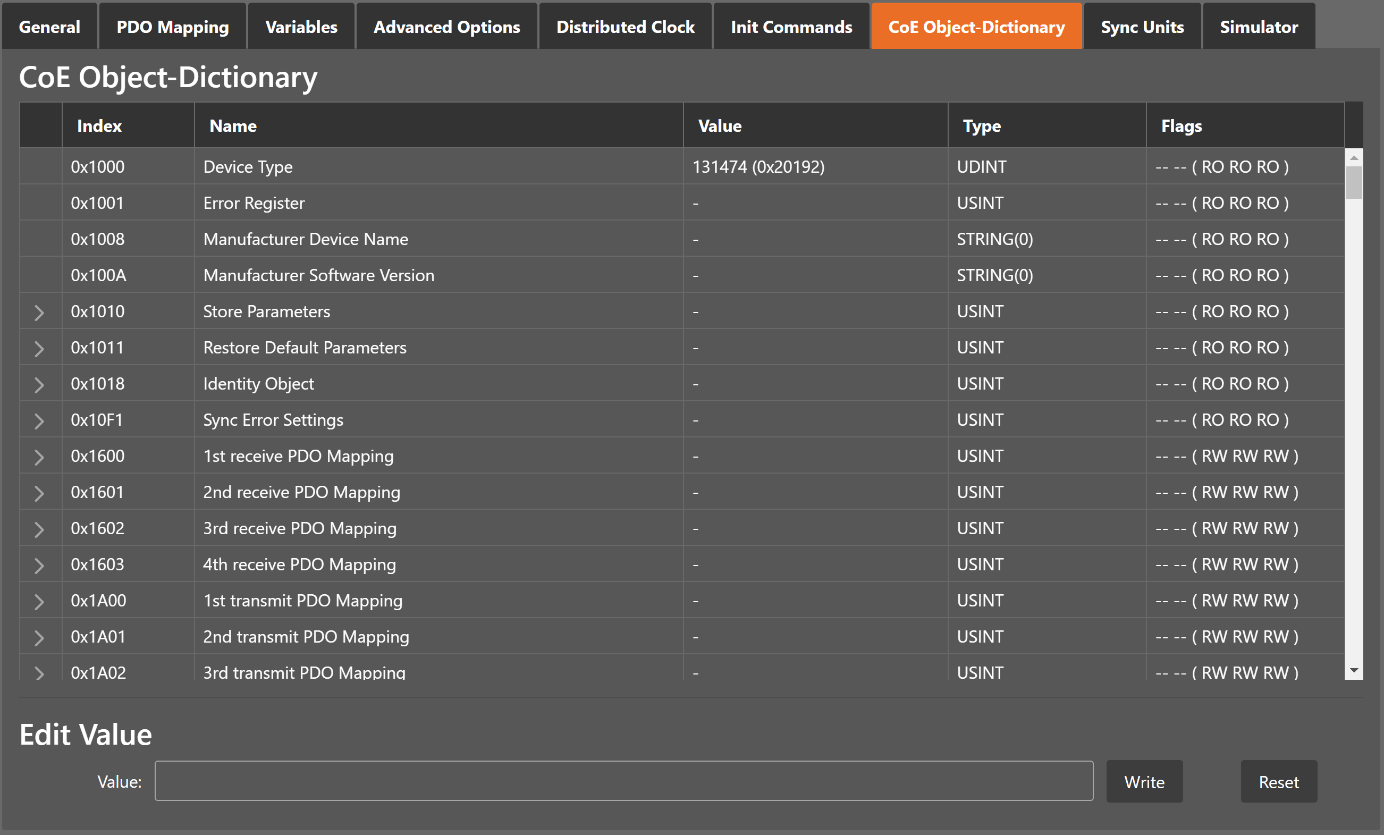Expand the 0x1018 Identity Object row

point(40,384)
